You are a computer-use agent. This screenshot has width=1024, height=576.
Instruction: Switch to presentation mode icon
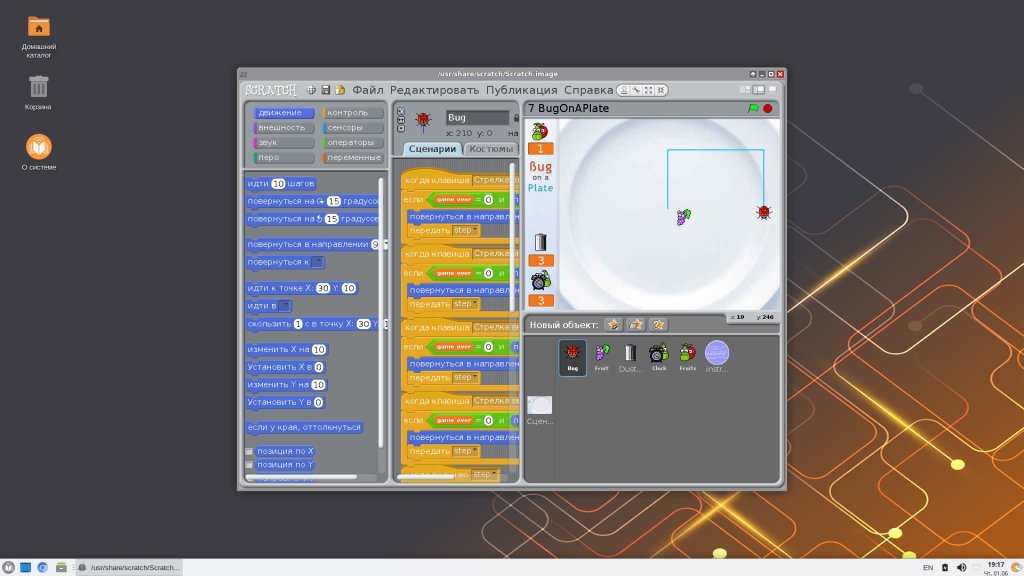pyautogui.click(x=773, y=90)
